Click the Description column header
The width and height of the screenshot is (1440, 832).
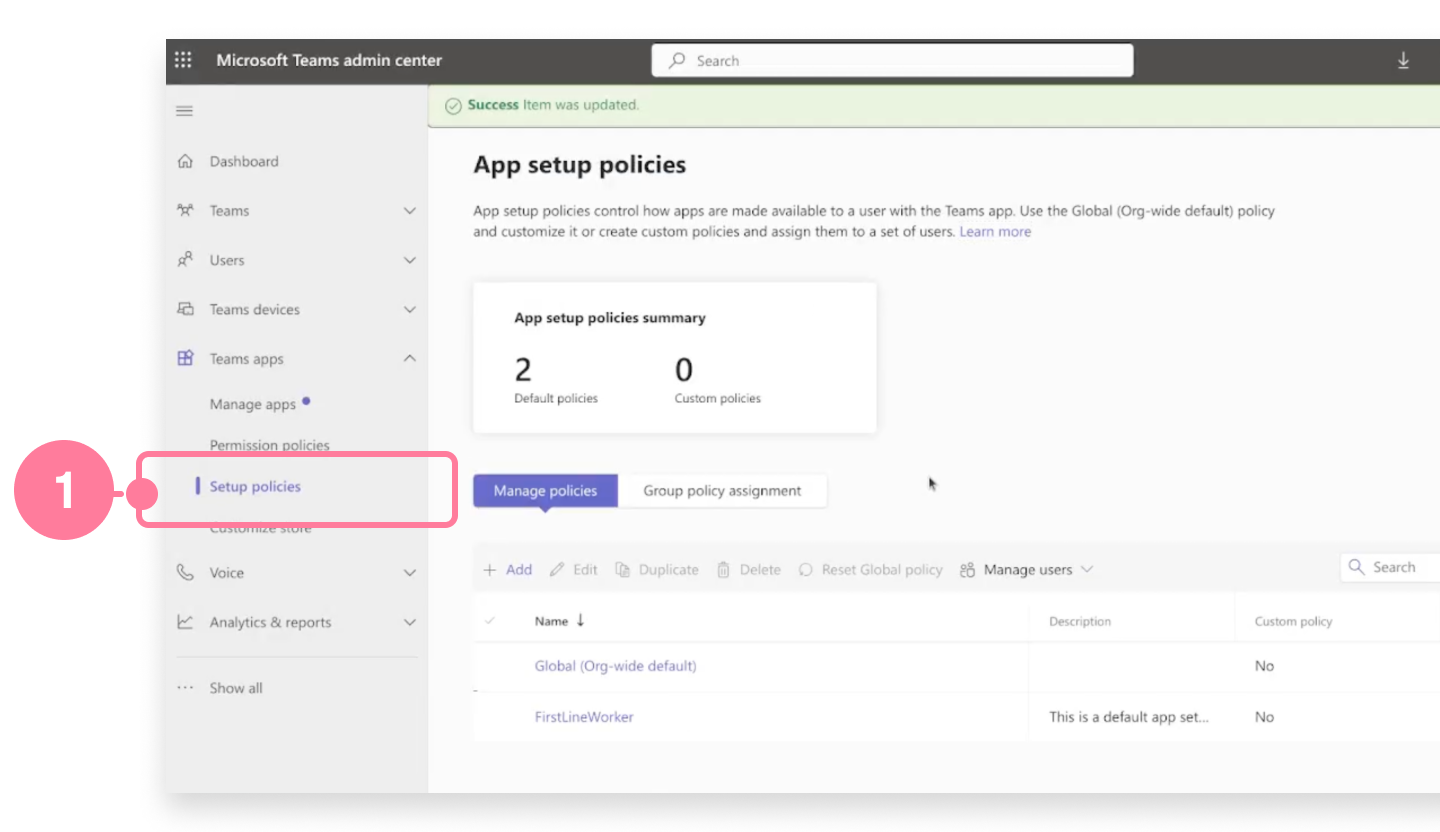coord(1080,621)
